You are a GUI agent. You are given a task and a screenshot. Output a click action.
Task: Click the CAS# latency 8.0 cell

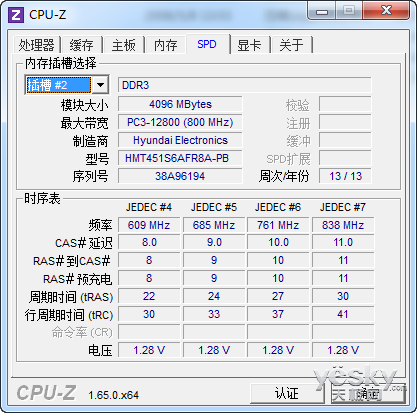149,242
